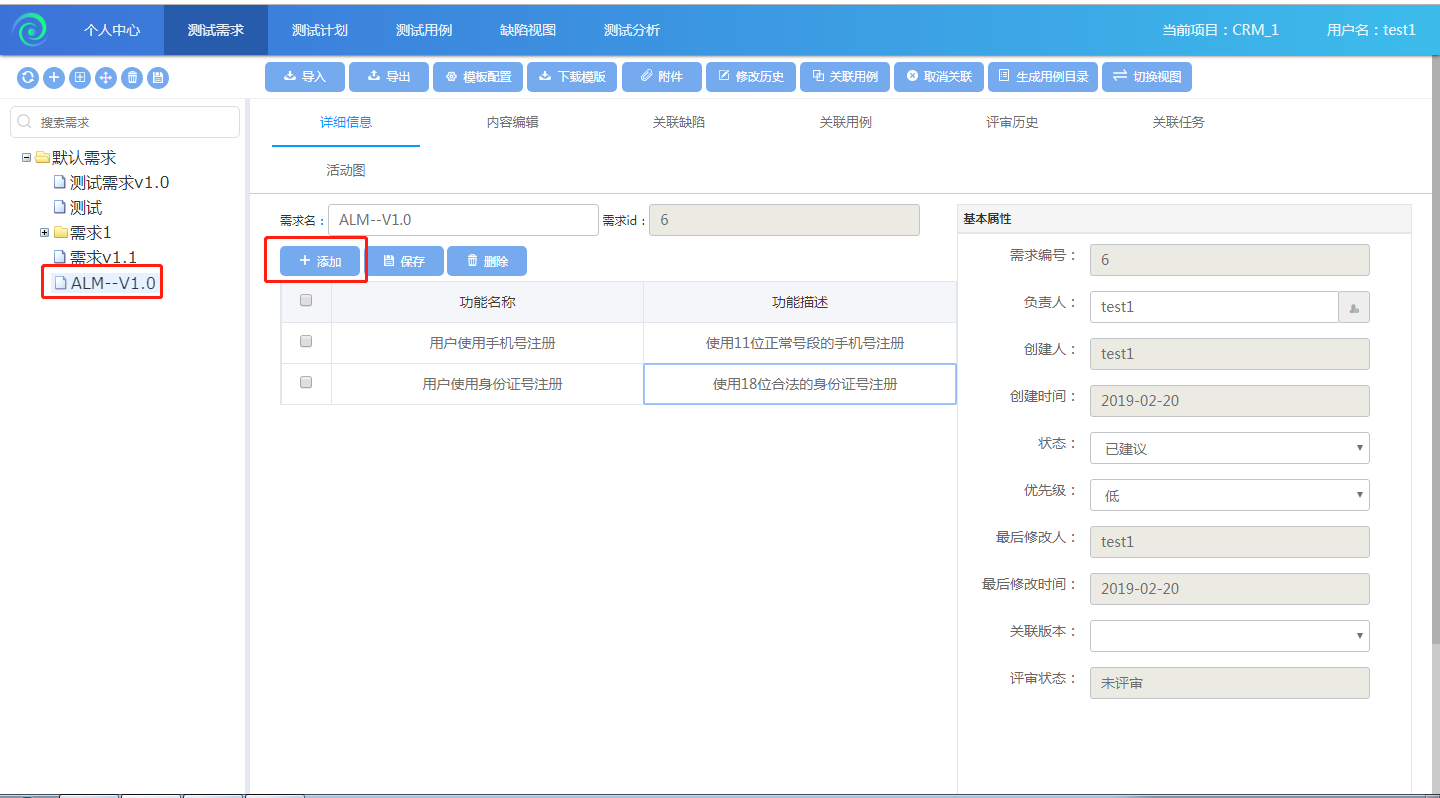Image resolution: width=1440 pixels, height=798 pixels.
Task: Open the 优先级 dropdown showing 低
Action: point(1229,495)
